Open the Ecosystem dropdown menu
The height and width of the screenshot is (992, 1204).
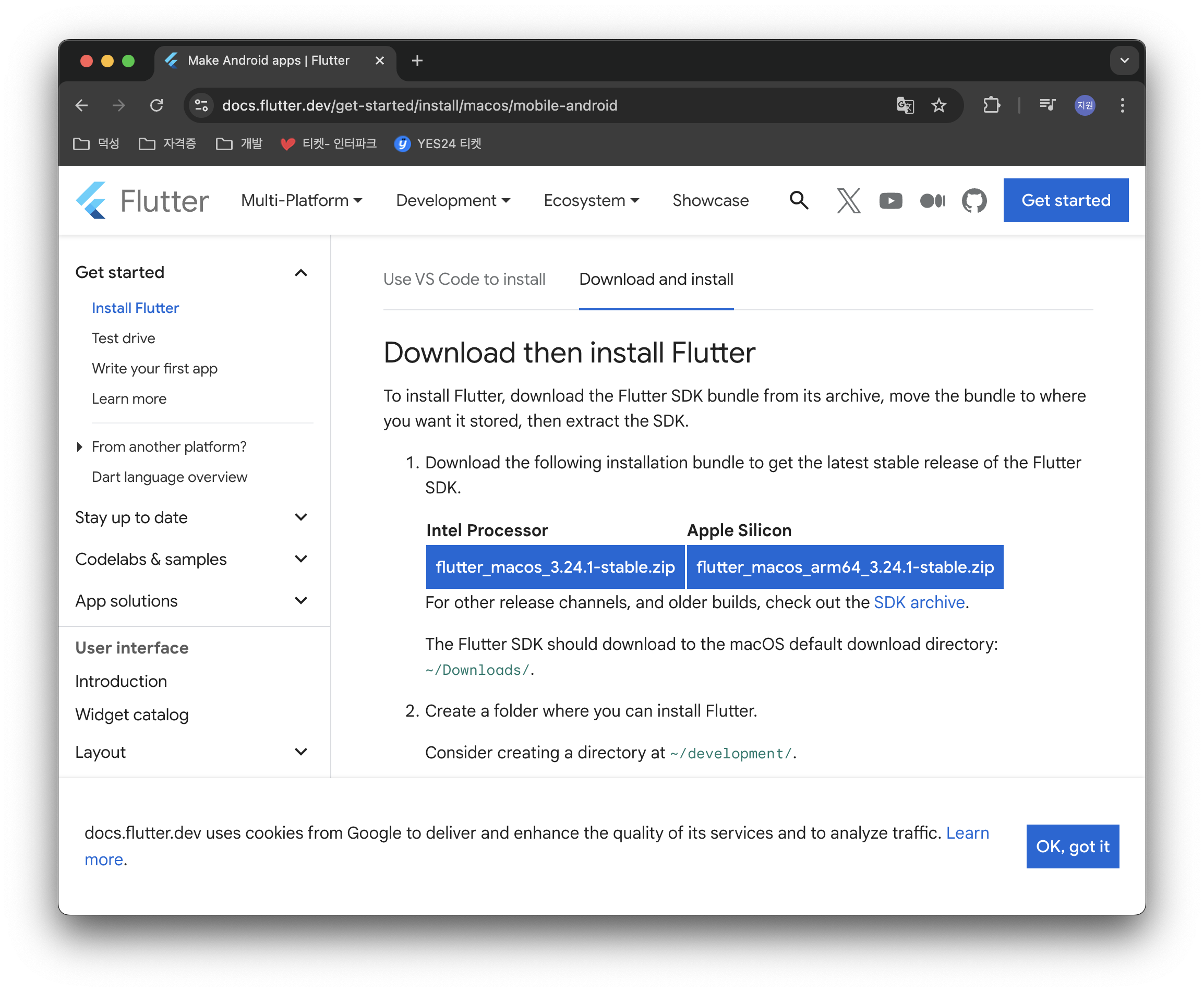[591, 201]
